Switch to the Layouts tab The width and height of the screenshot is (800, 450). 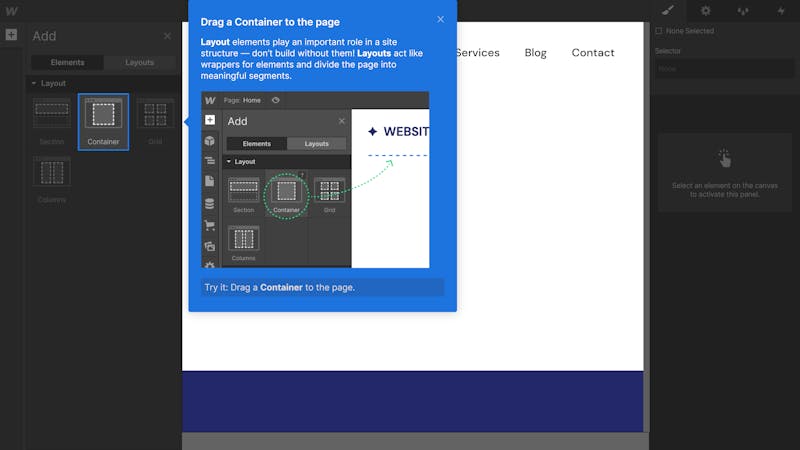tap(139, 62)
